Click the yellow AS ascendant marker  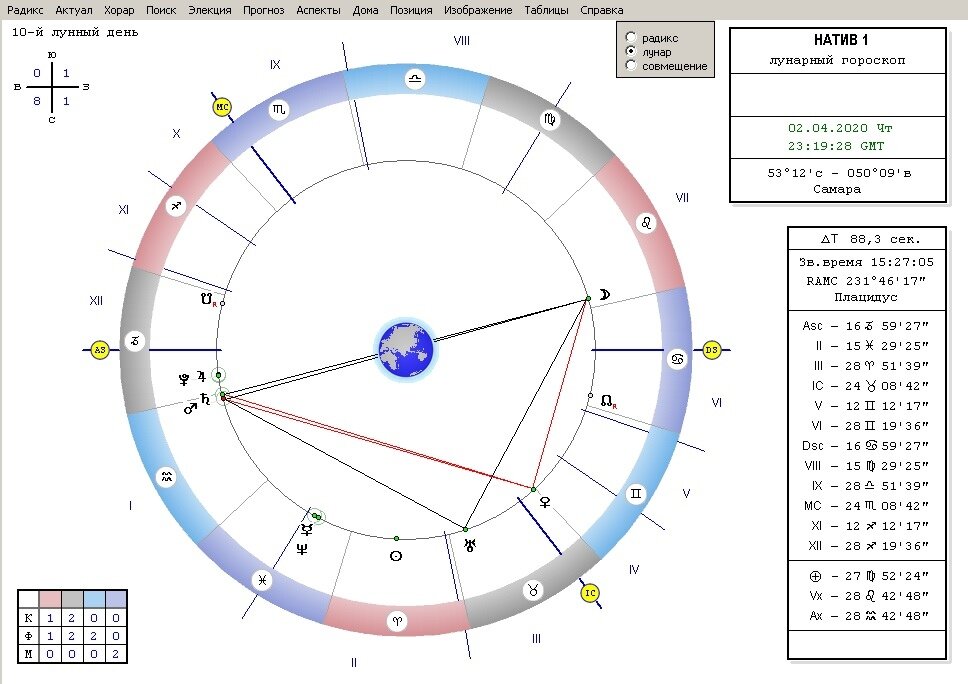click(x=99, y=350)
